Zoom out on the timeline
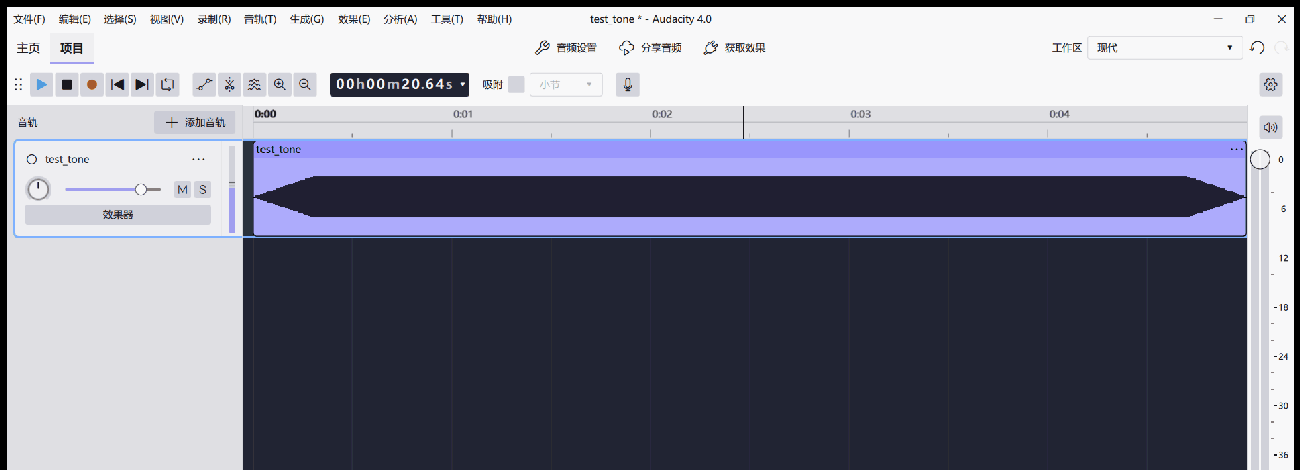 point(305,85)
